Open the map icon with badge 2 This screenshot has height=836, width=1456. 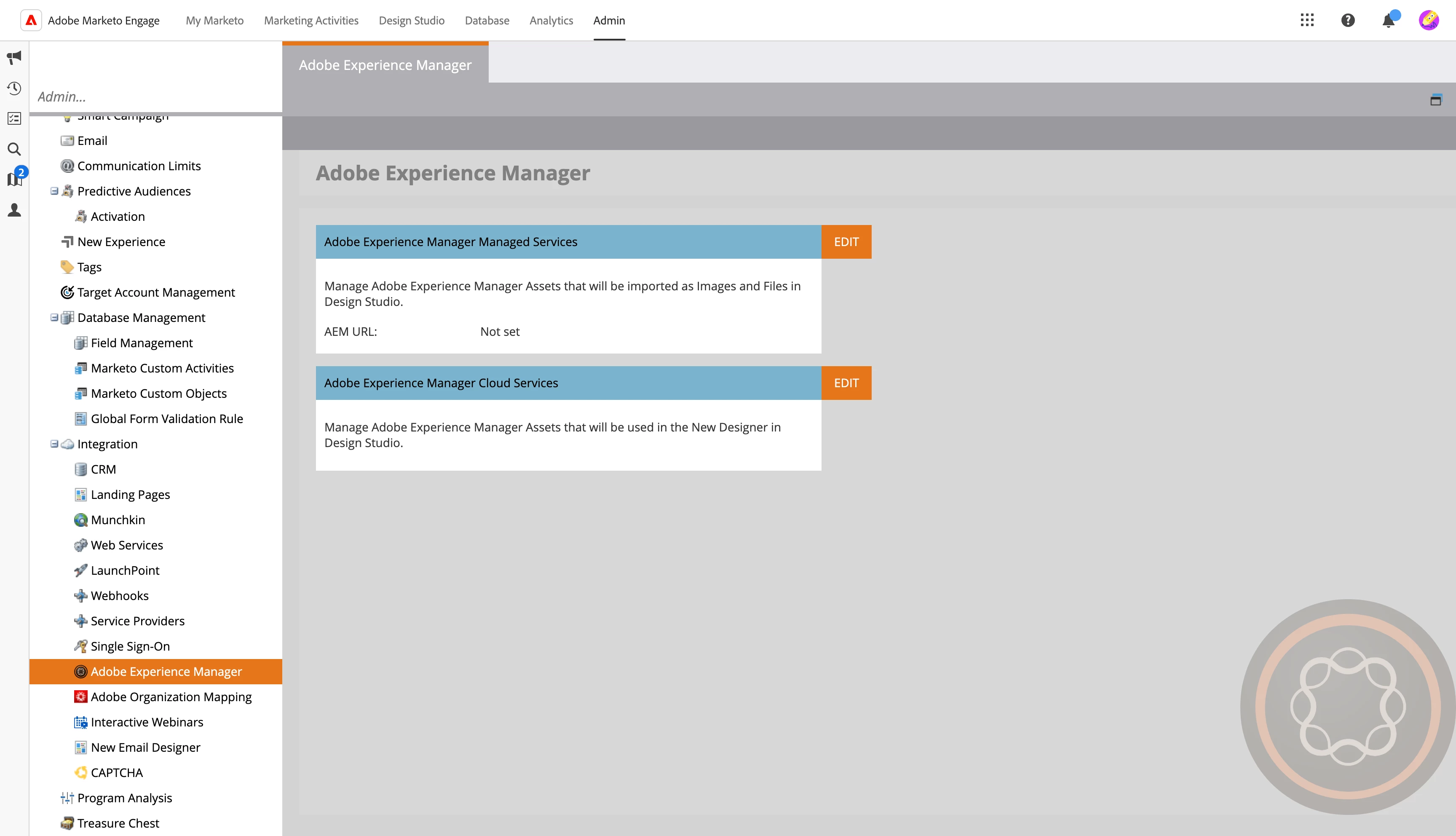[14, 179]
